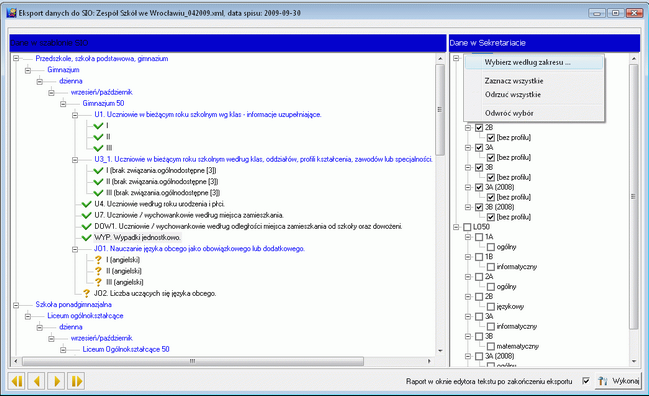Viewport: 649px width, 396px height.
Task: Collapse the U3_1 Uczniowie node
Action: pos(75,159)
